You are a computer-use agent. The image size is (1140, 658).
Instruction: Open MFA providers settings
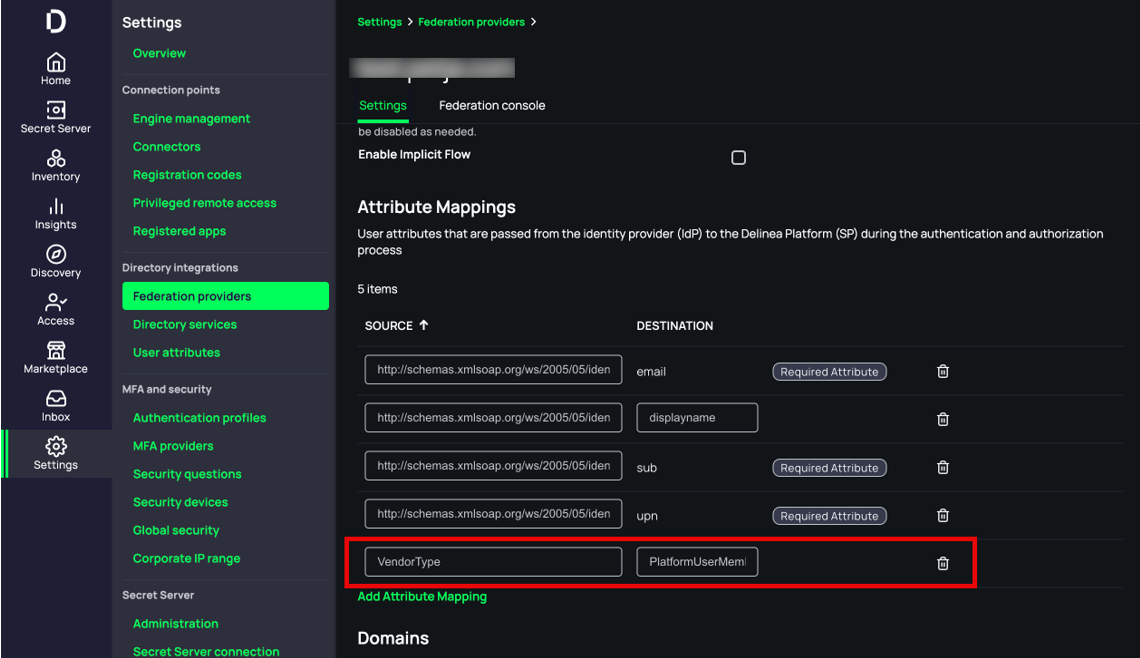[x=173, y=446]
